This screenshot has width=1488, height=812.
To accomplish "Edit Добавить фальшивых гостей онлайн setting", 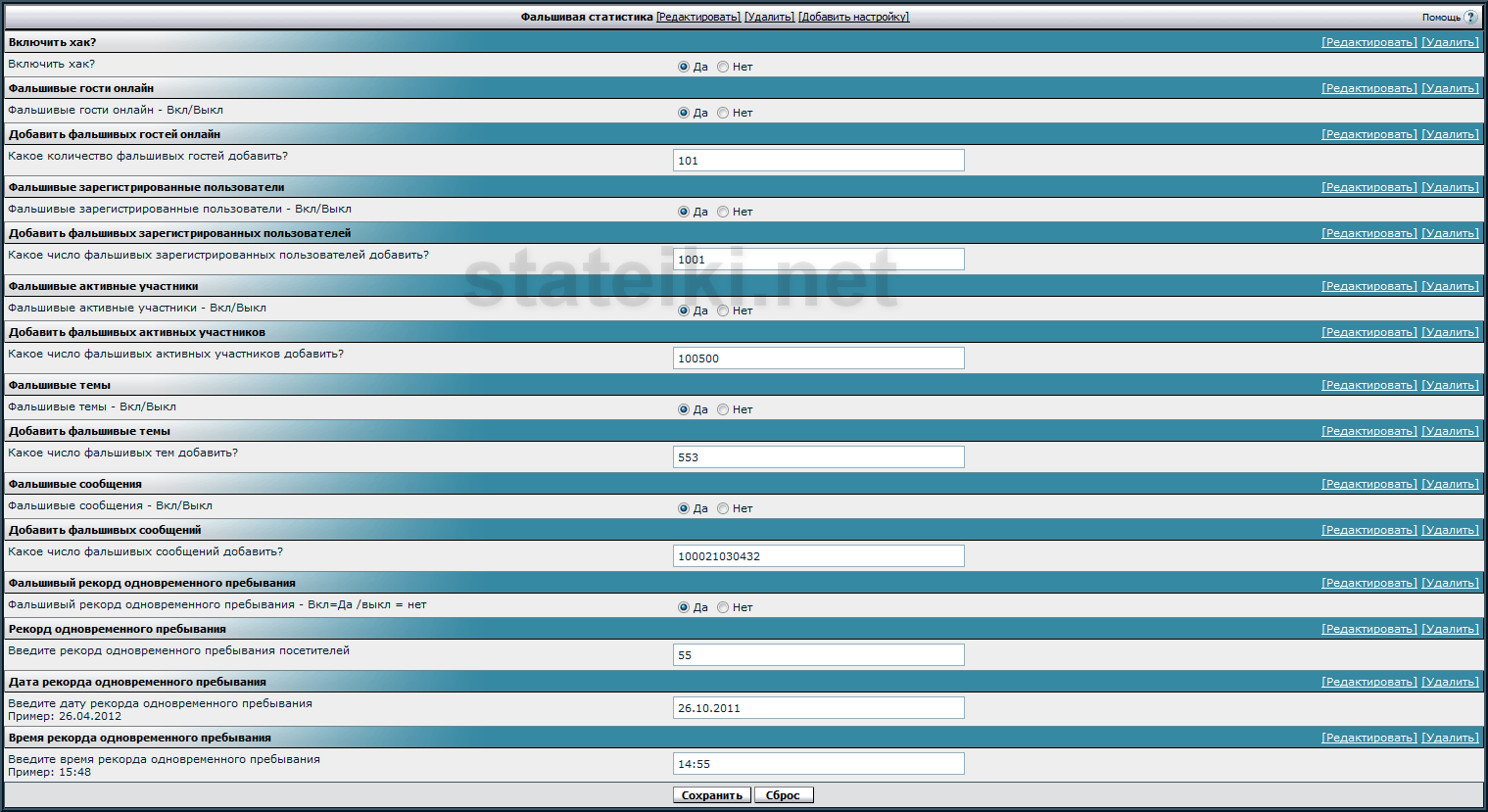I will tap(1369, 134).
